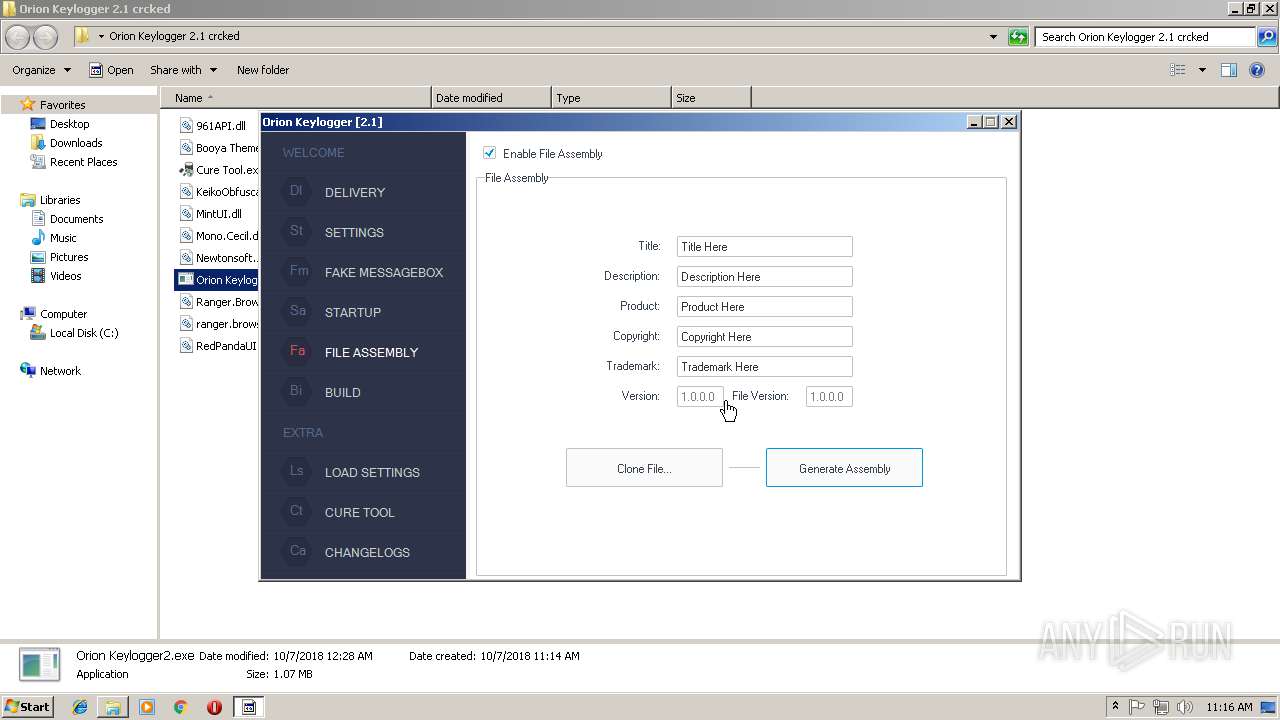Open Explorer help question mark icon

1257,70
